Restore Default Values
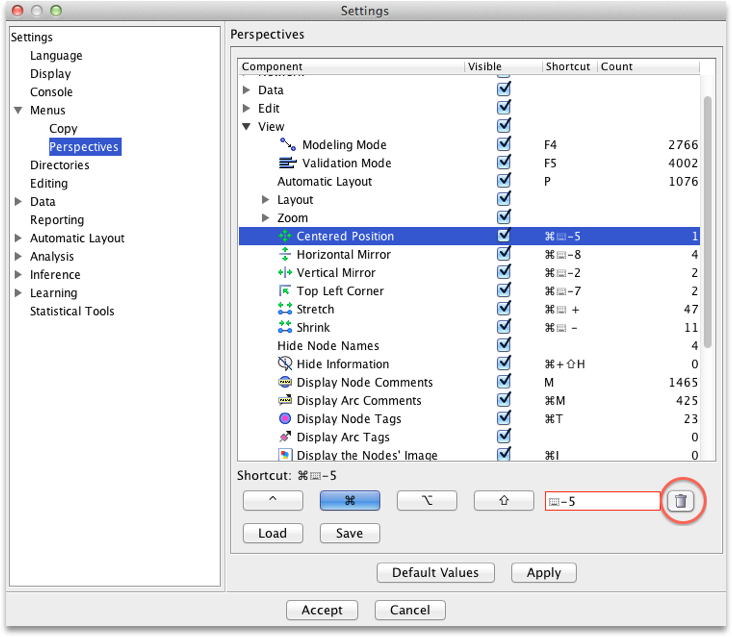Screen dimensions: 732x637 pos(436,573)
